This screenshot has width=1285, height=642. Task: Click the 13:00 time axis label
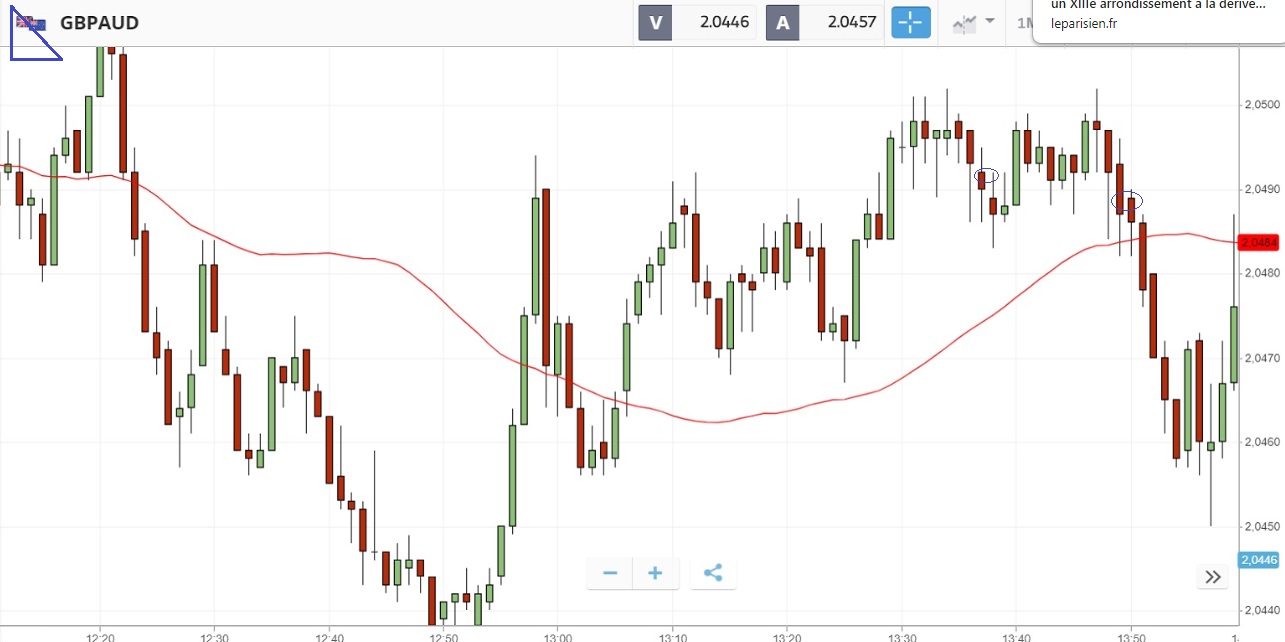click(x=558, y=636)
